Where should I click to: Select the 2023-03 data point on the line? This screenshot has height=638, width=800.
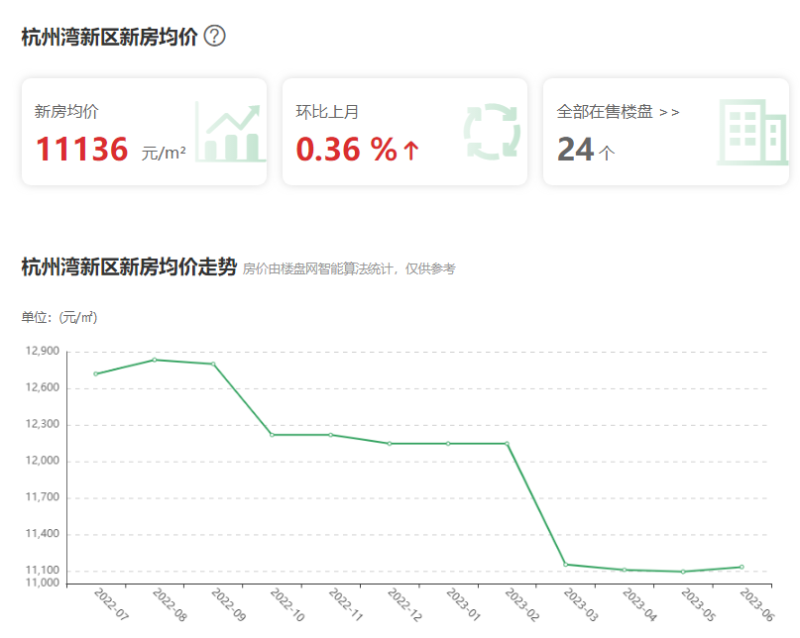[x=566, y=564]
